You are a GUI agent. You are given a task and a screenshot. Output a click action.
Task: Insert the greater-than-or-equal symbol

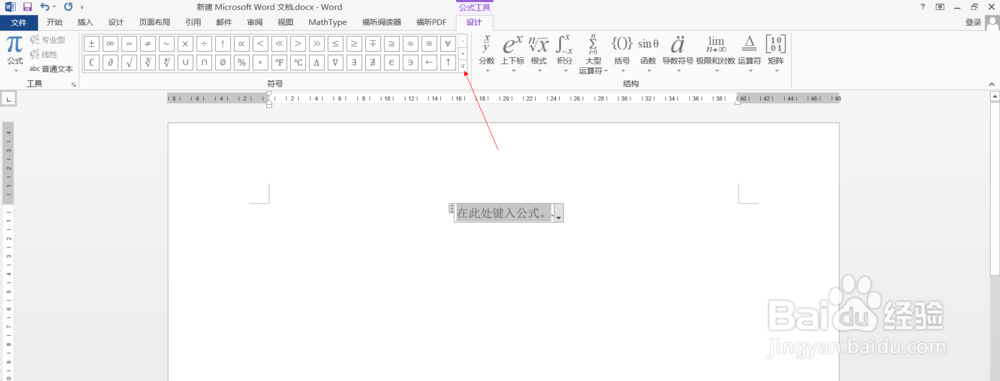click(354, 43)
